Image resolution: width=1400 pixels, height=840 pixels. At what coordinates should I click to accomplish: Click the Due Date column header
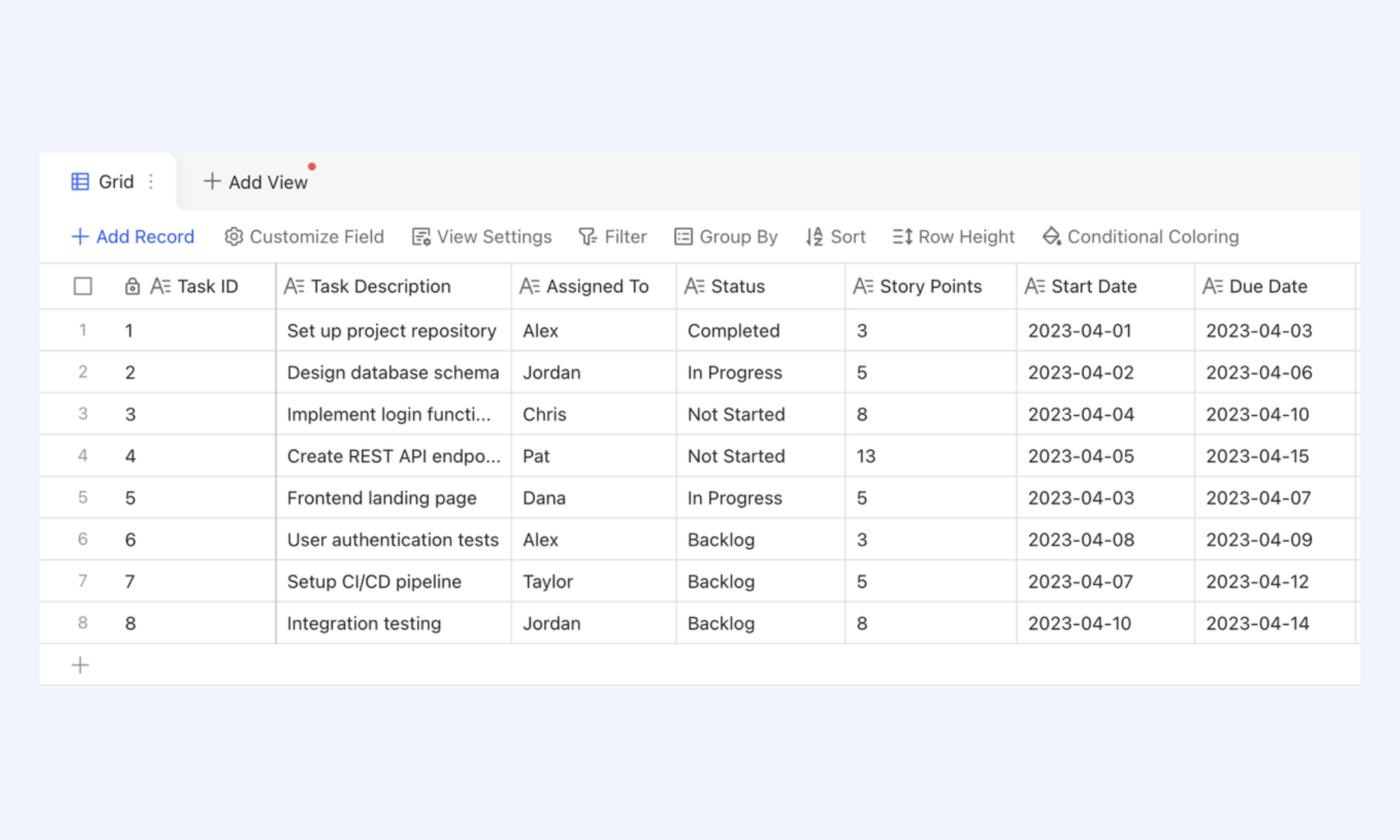[x=1275, y=286]
